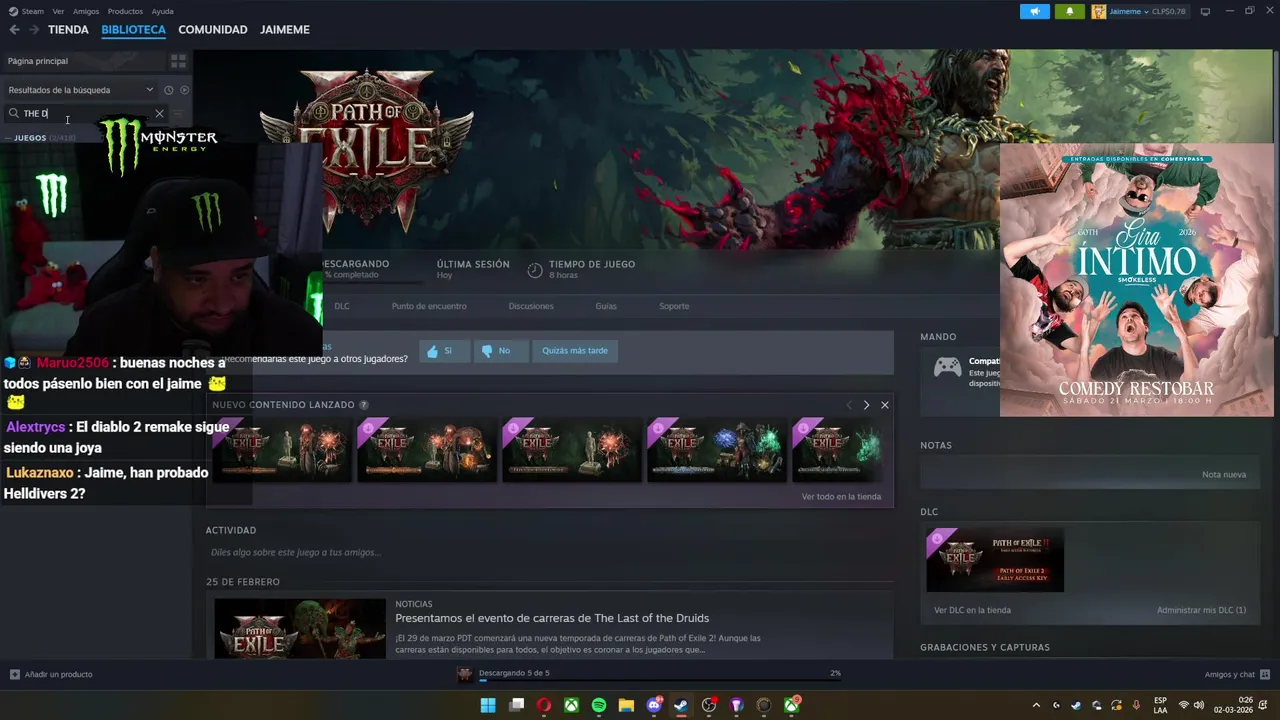Click Ver DLC en la tienda
1280x720 pixels.
(972, 610)
